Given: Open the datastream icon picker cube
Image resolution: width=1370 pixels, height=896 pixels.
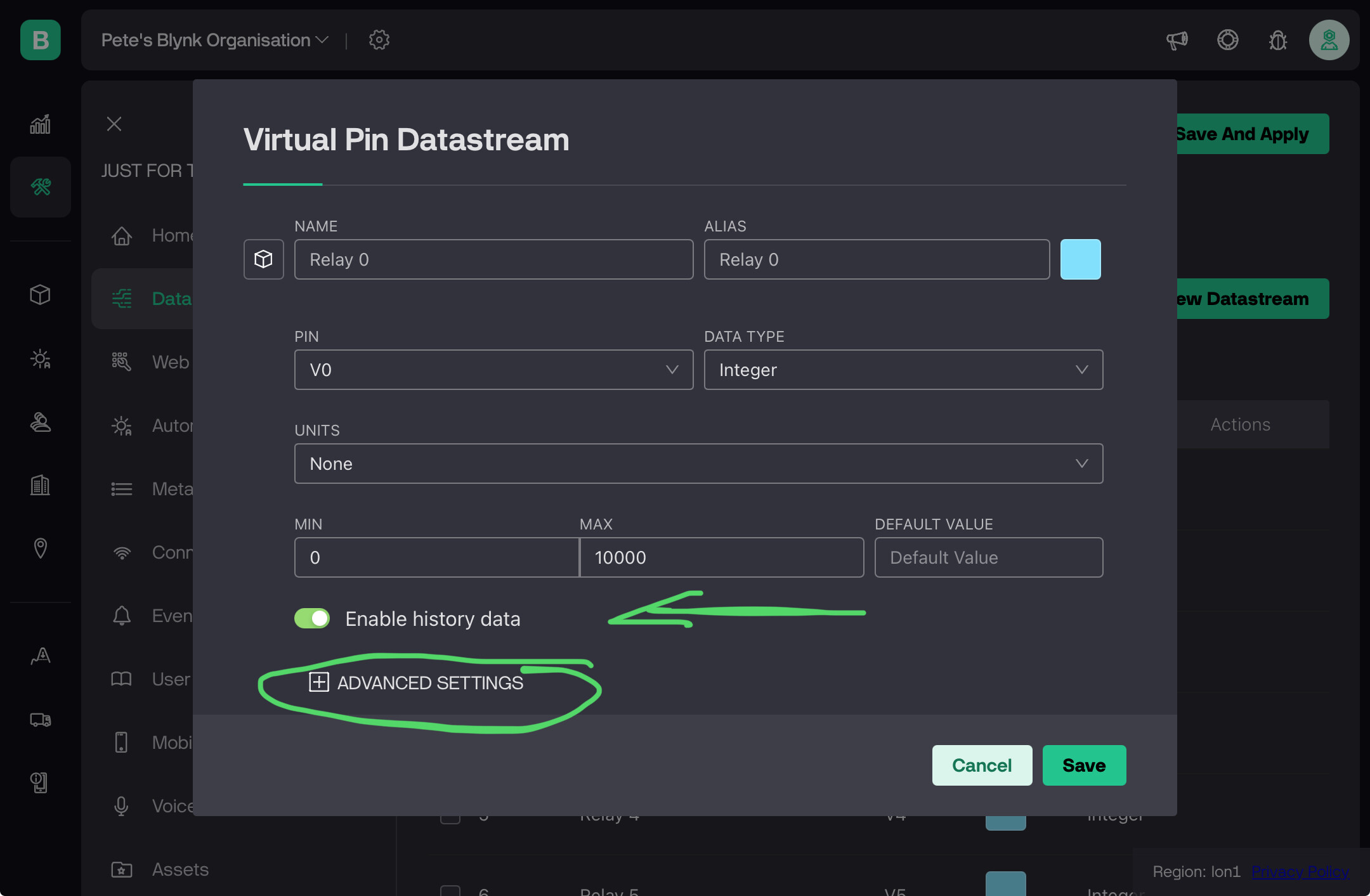Looking at the screenshot, I should pos(263,259).
